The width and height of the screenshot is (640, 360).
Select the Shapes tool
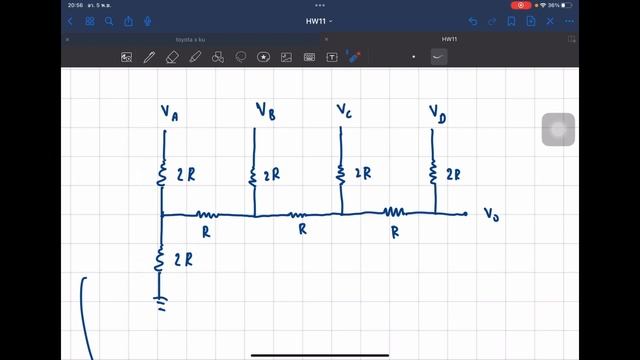(218, 57)
